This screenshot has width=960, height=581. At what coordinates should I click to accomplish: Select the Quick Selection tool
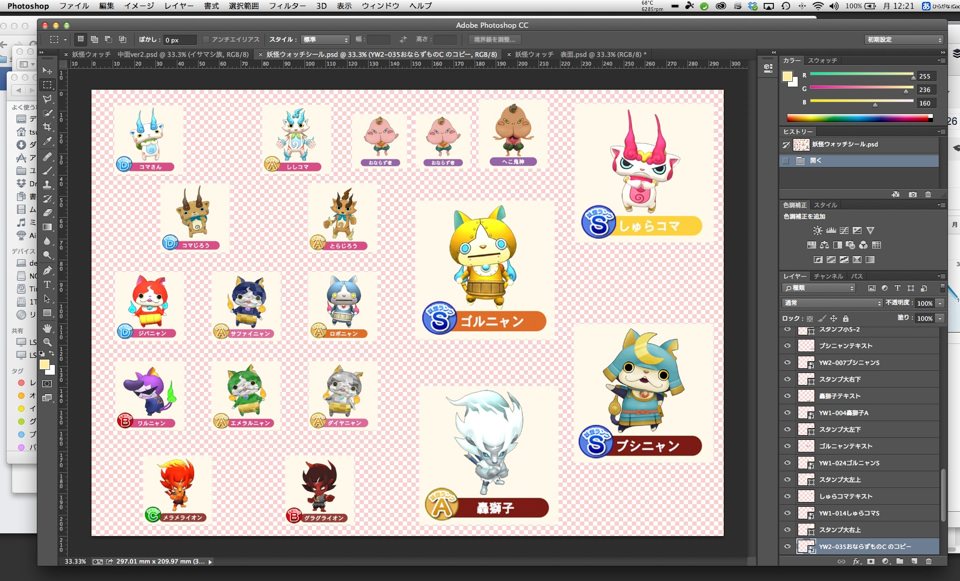(x=47, y=113)
